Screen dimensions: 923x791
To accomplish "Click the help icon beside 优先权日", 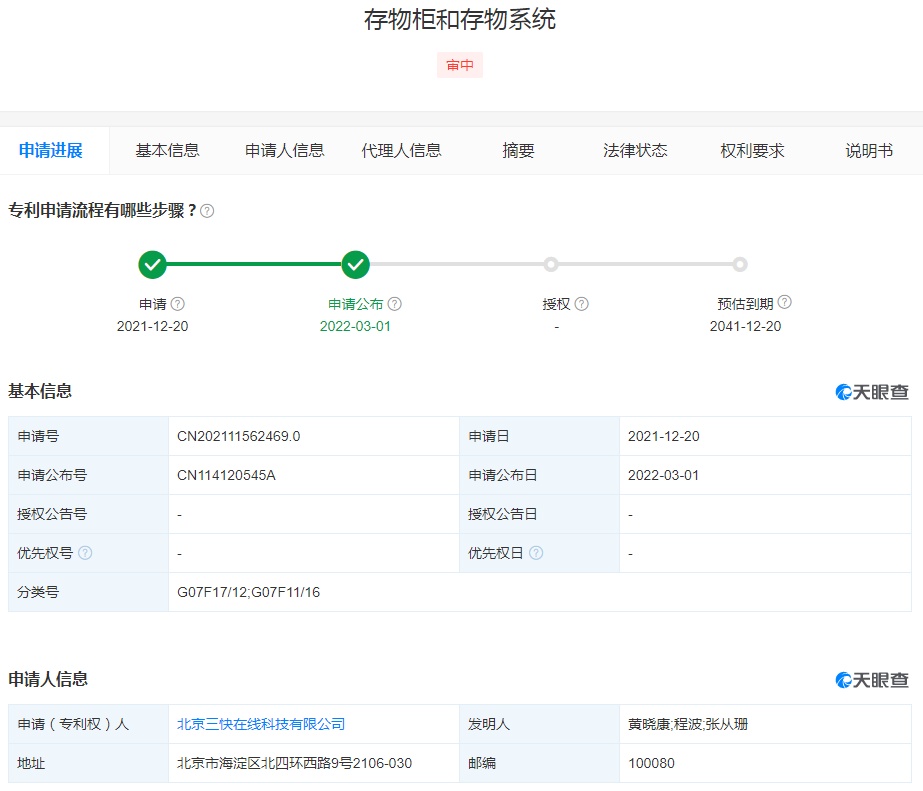I will 536,553.
